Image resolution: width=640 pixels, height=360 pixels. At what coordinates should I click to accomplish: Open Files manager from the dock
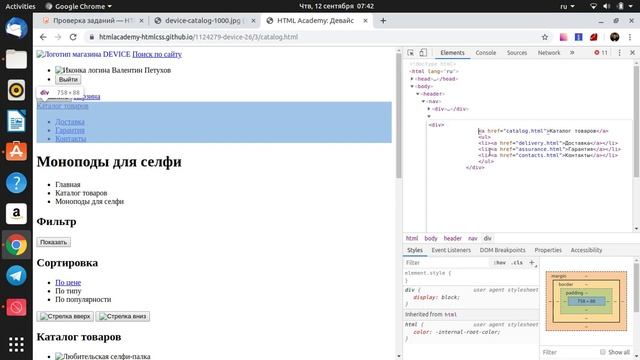click(x=16, y=60)
